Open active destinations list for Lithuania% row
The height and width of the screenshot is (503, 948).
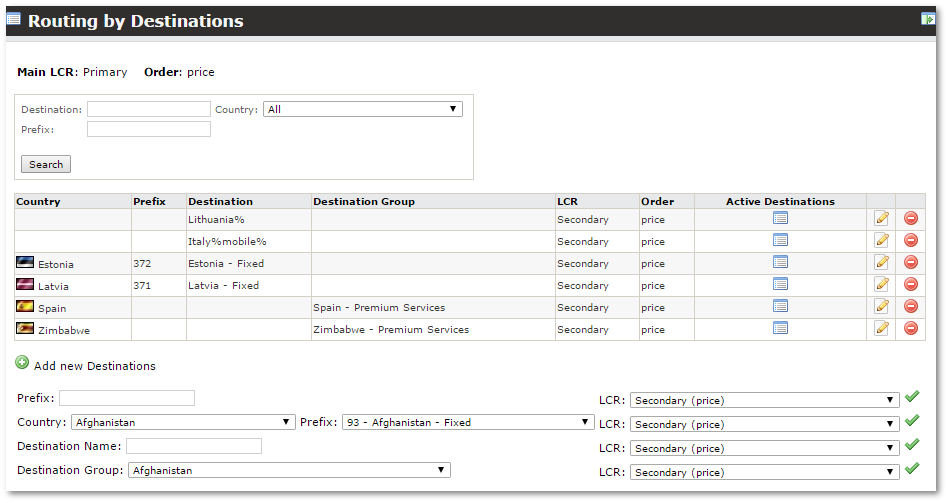pos(780,218)
